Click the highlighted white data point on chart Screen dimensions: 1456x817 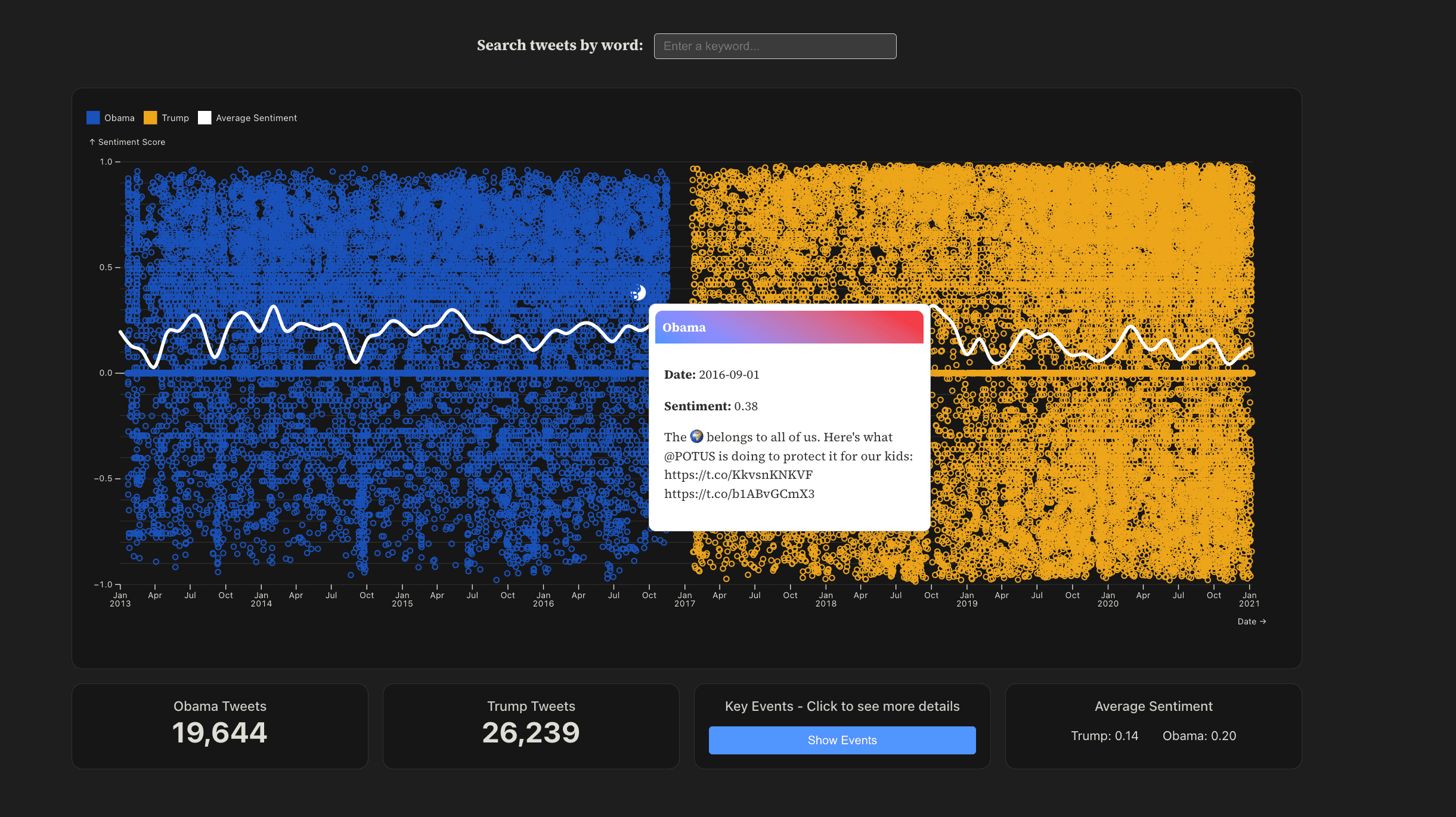pos(639,293)
